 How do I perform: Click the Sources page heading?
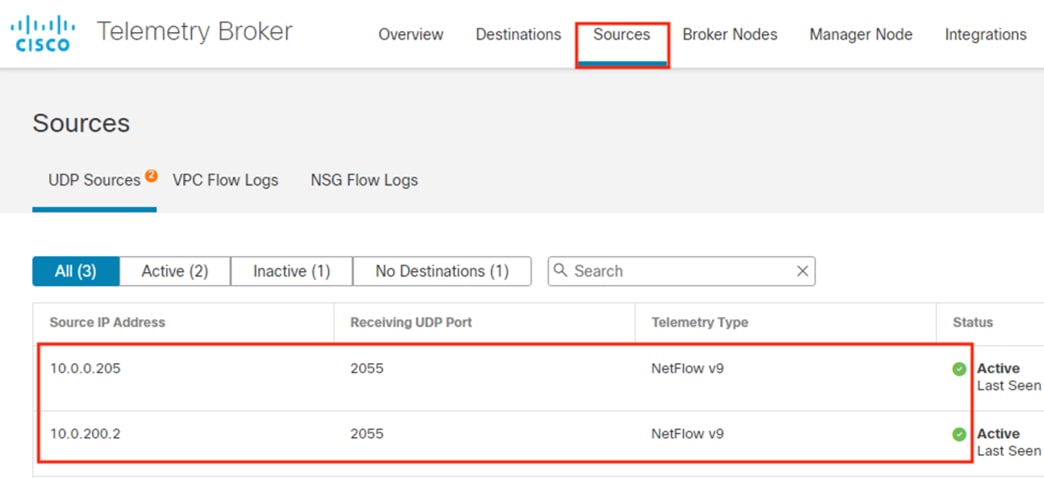coord(81,123)
